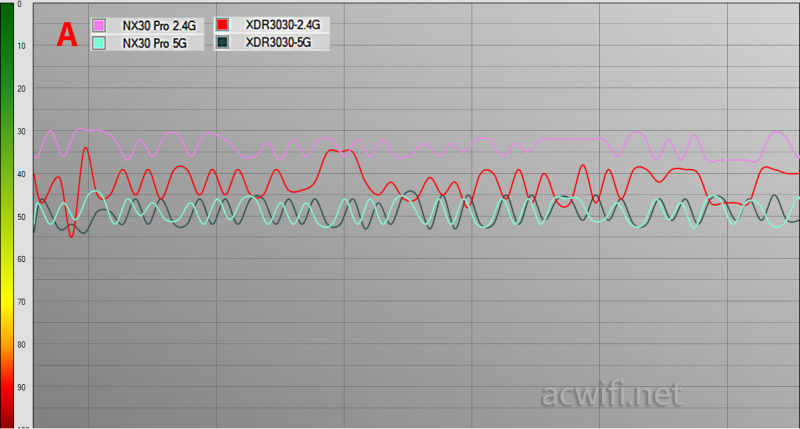800x429 pixels.
Task: Click the cyan NX30 Pro 5G legend swatch
Action: click(99, 43)
